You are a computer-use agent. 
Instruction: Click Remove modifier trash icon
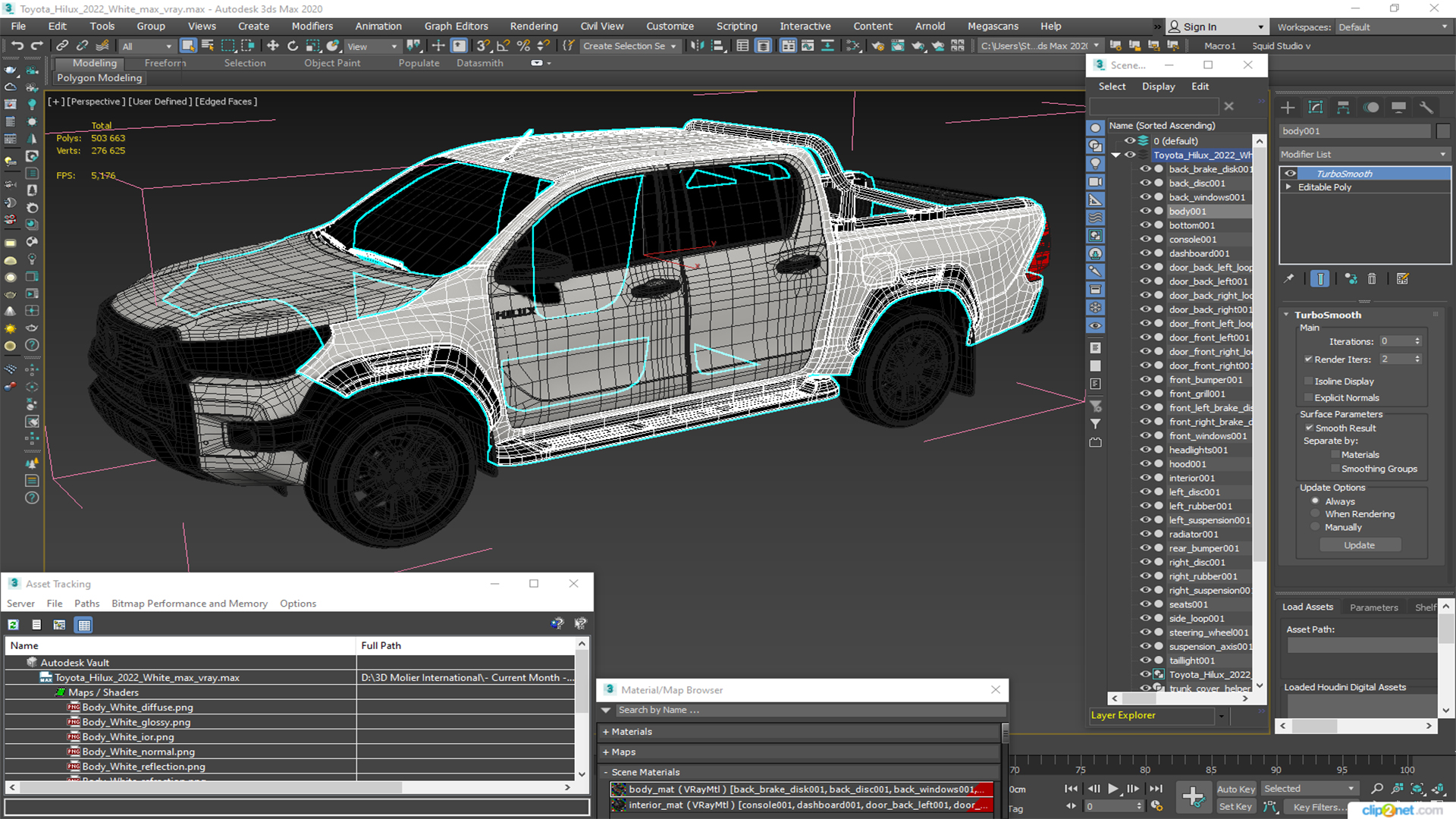(x=1372, y=279)
